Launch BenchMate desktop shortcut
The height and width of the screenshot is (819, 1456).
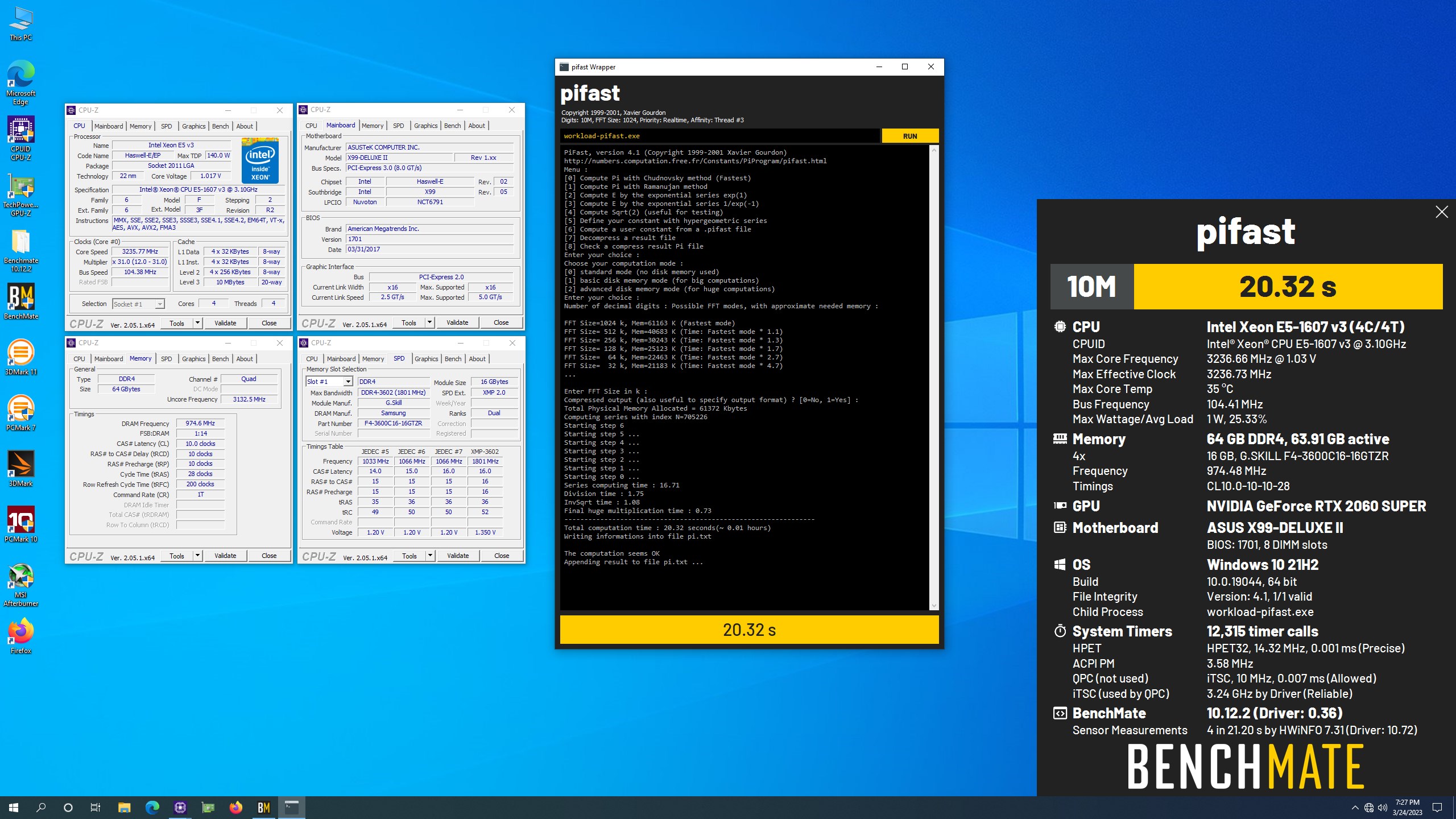[x=21, y=301]
